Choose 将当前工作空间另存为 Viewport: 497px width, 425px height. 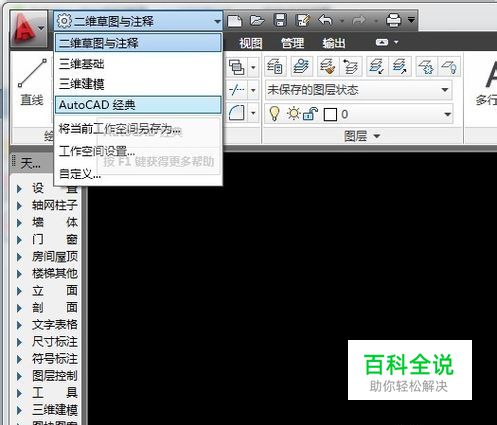(138, 129)
